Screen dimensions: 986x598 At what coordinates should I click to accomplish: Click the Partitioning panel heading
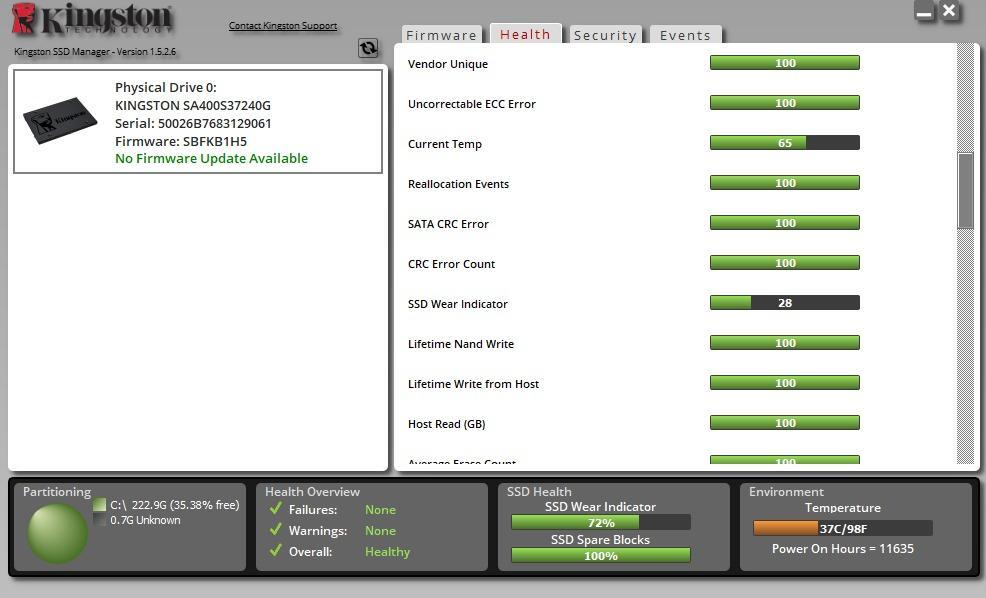coord(57,492)
